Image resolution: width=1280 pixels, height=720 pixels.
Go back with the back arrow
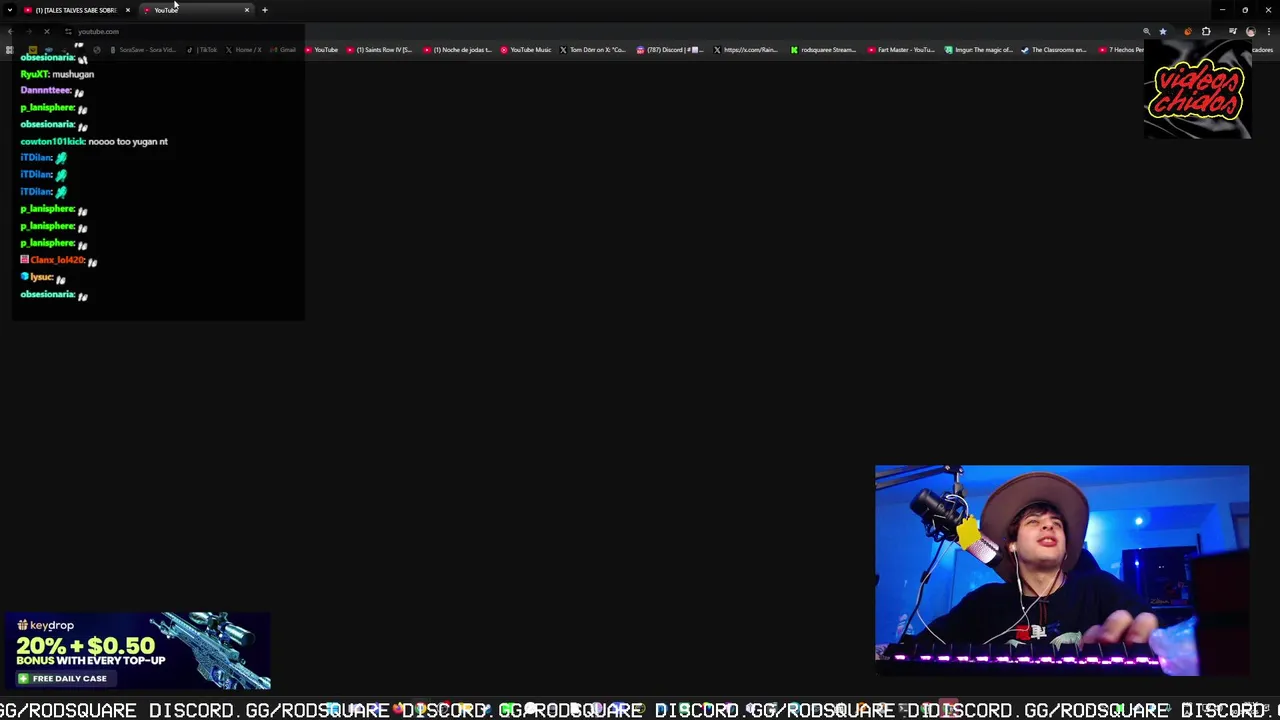(x=10, y=31)
